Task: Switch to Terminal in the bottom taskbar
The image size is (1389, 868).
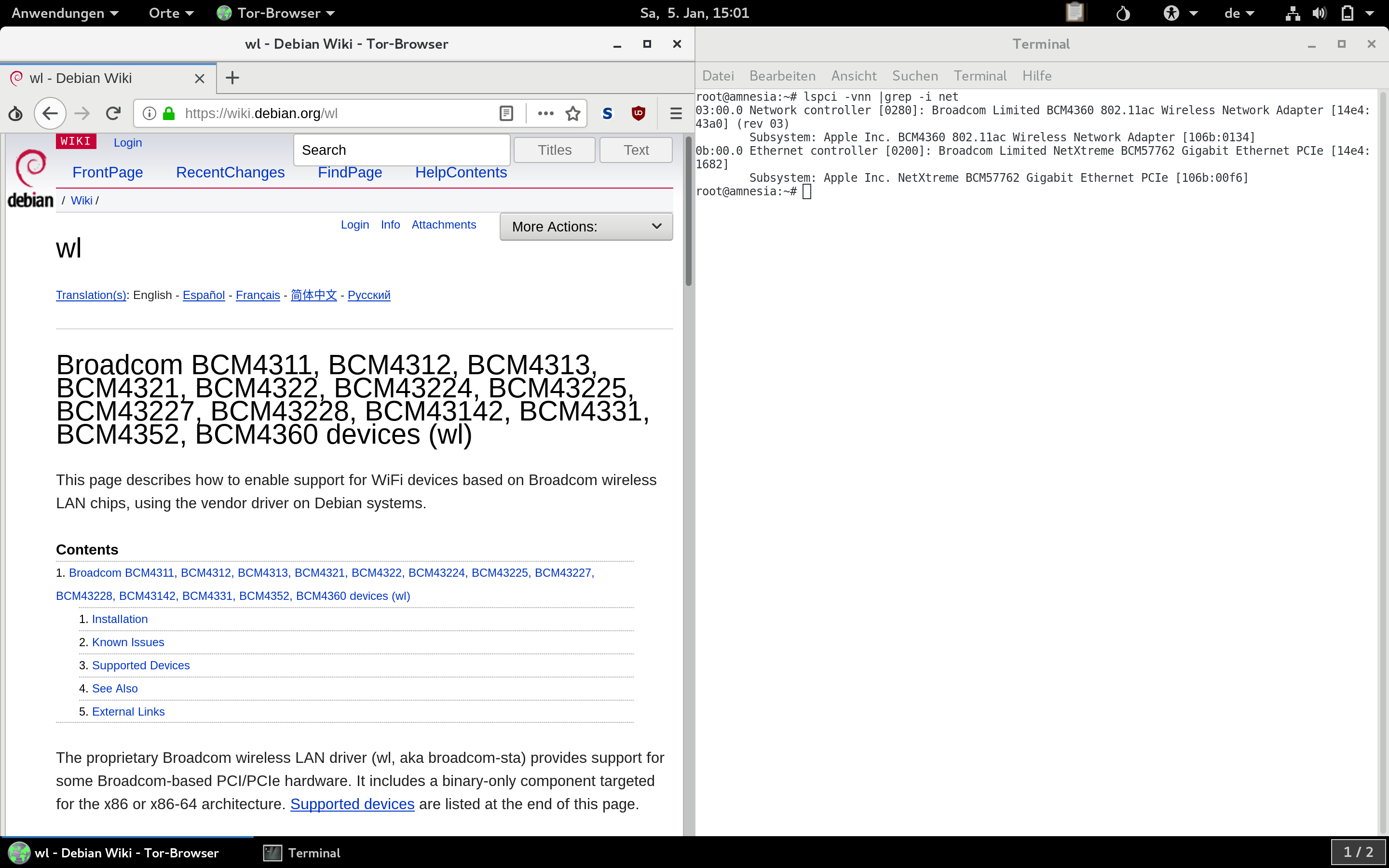Action: point(302,853)
